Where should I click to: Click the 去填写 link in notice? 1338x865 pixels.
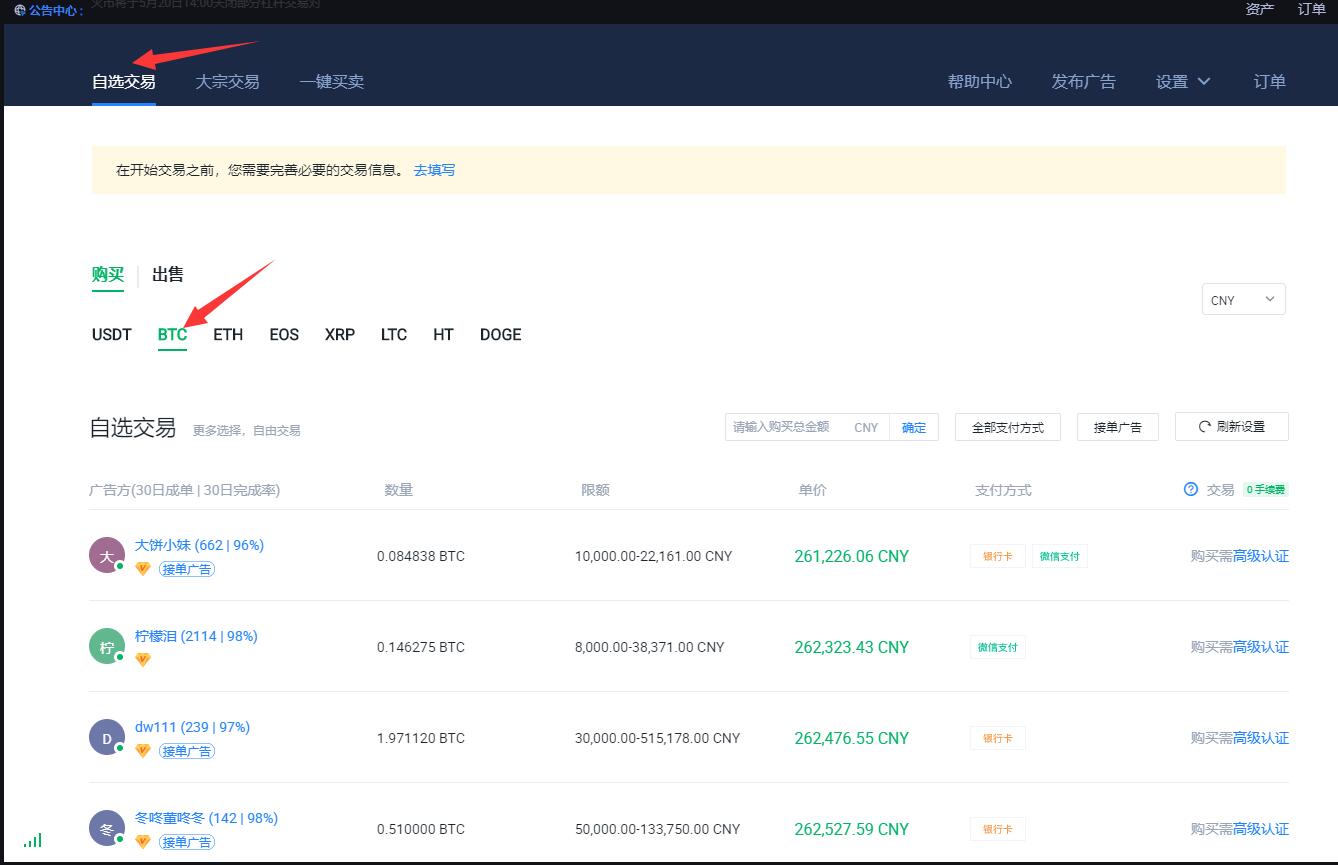pyautogui.click(x=434, y=170)
